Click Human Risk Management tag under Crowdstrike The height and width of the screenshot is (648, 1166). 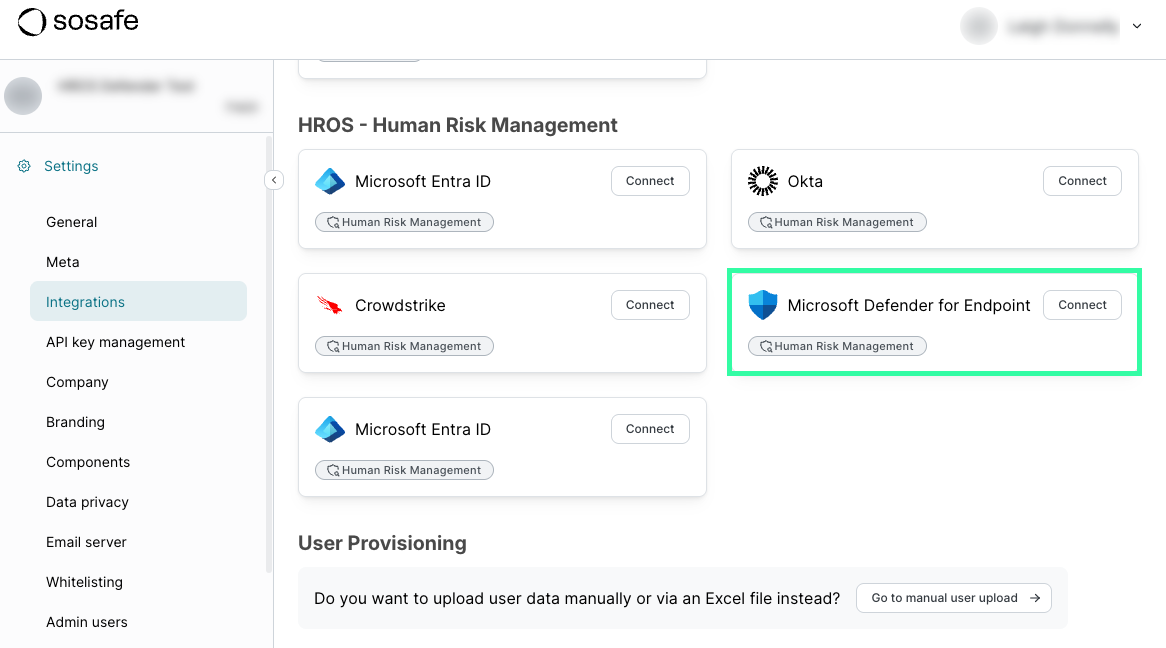(x=405, y=346)
